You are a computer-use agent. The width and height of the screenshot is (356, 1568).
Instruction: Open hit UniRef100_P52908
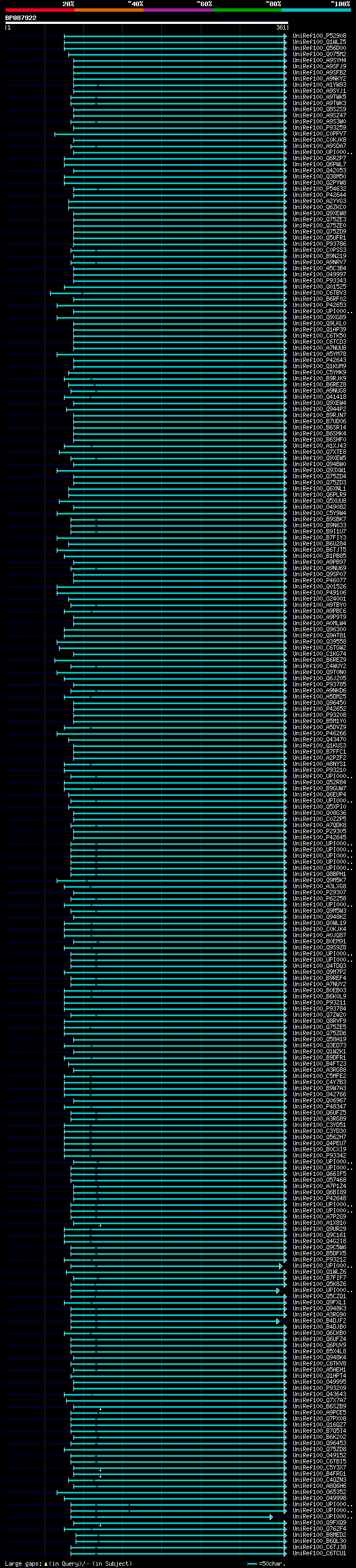[x=319, y=36]
